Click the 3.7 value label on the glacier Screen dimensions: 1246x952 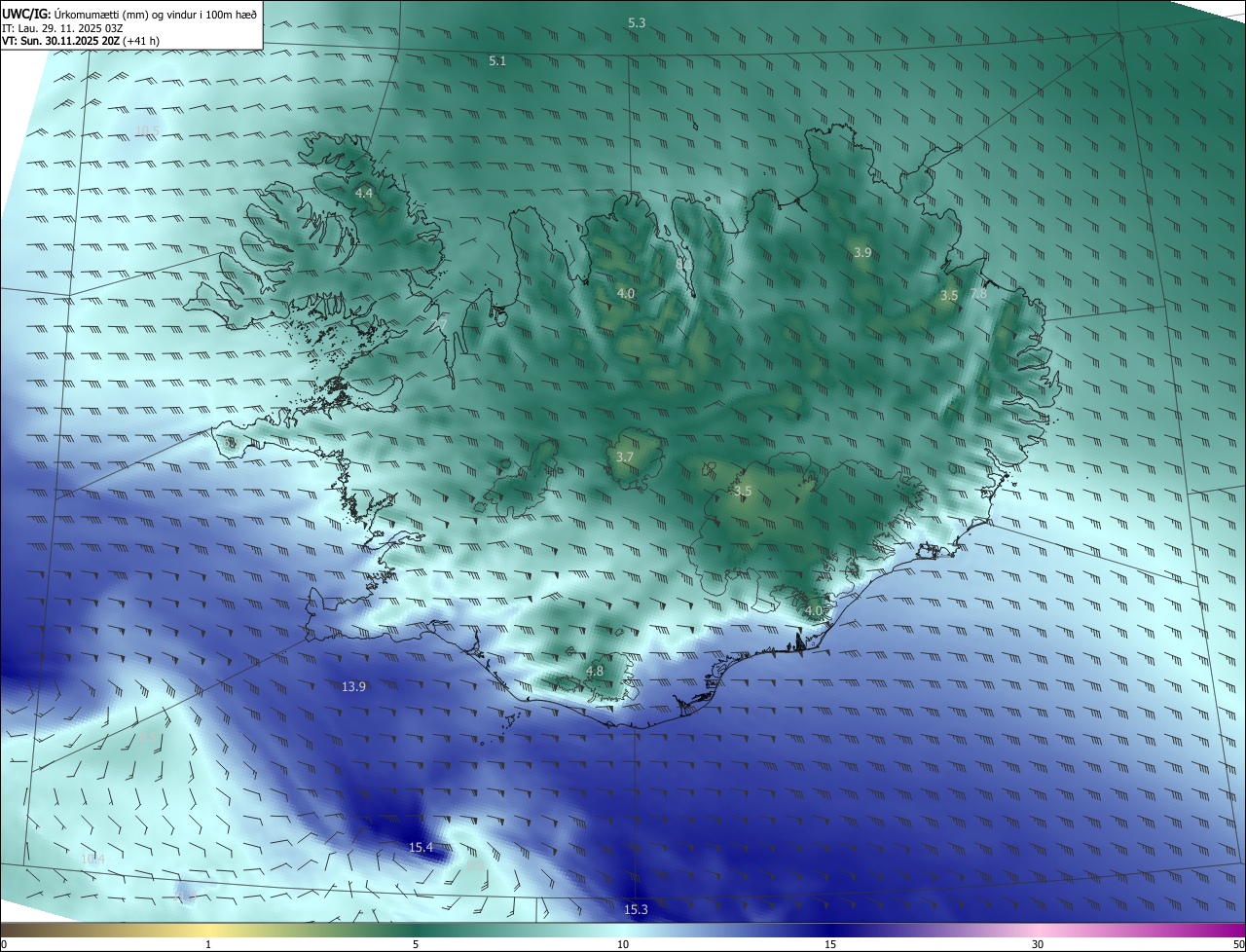625,458
